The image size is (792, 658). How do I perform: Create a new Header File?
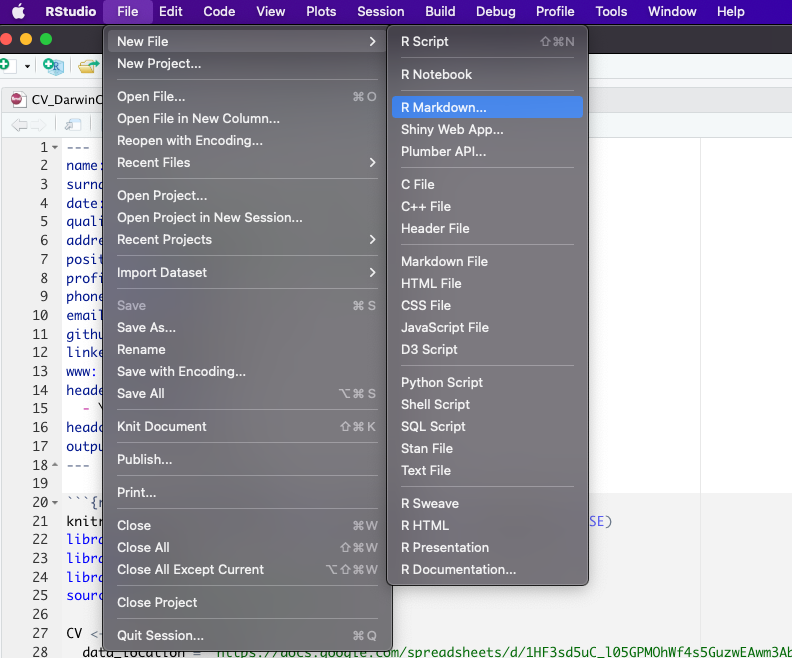[x=487, y=228]
